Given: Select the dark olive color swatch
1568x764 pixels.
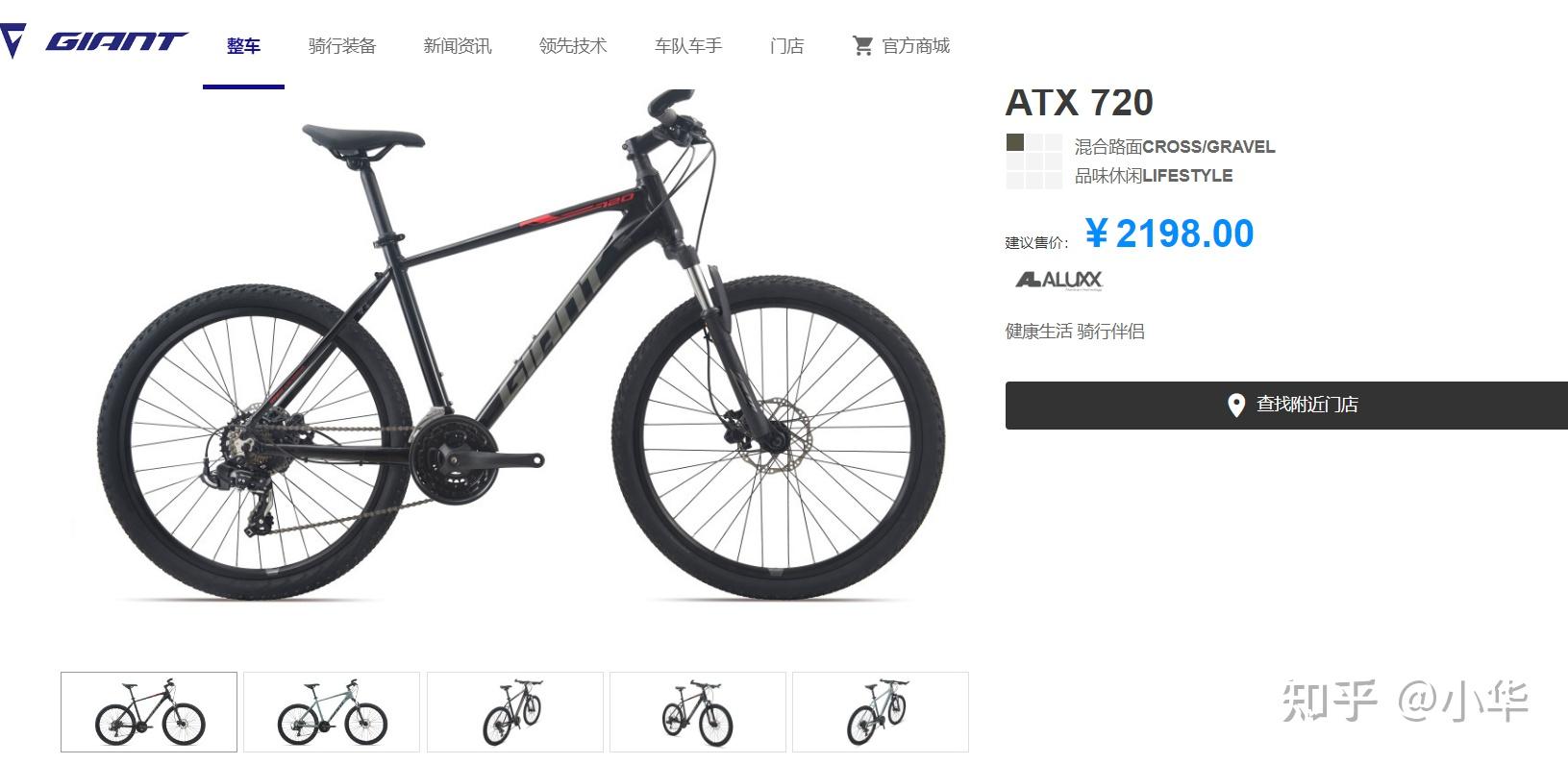Looking at the screenshot, I should coord(1015,143).
